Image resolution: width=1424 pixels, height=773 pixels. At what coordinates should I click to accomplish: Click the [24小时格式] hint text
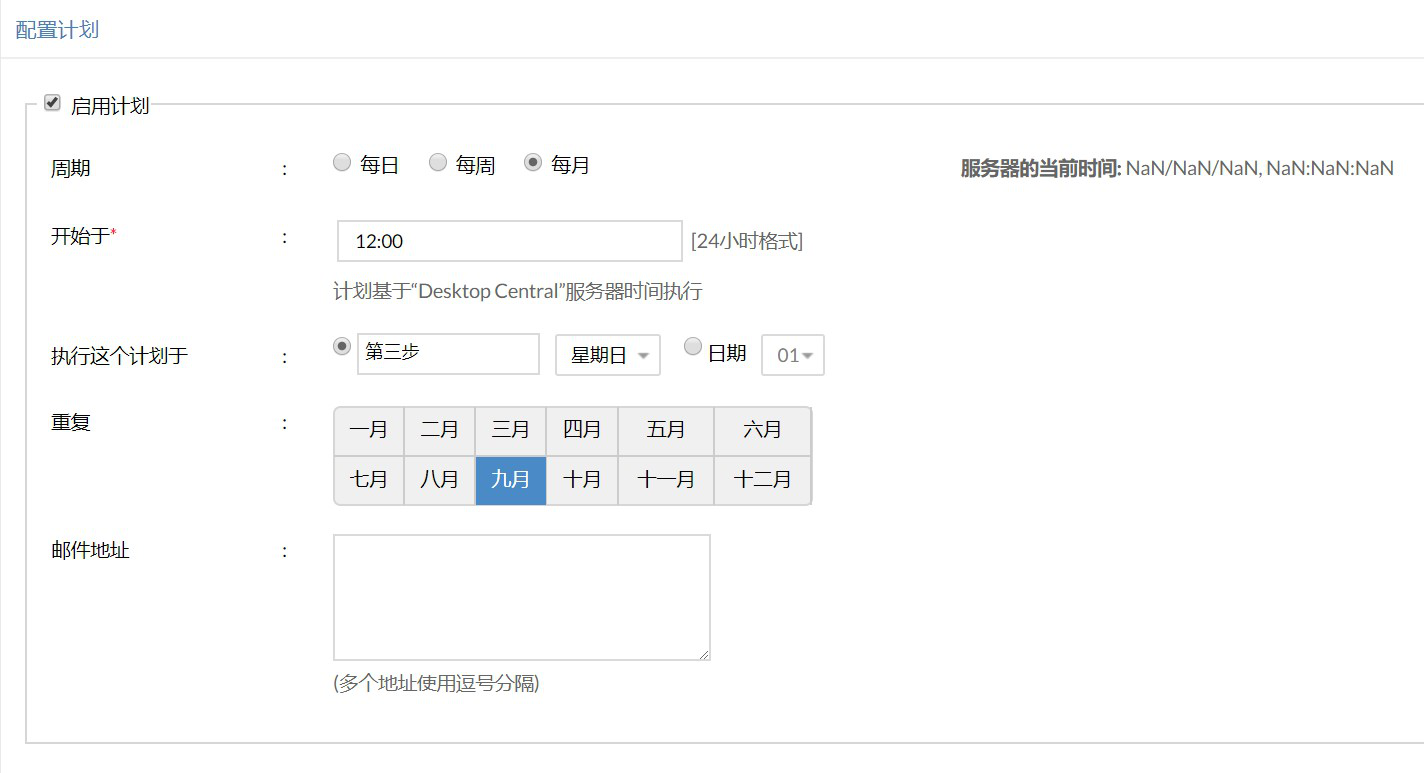click(x=747, y=241)
